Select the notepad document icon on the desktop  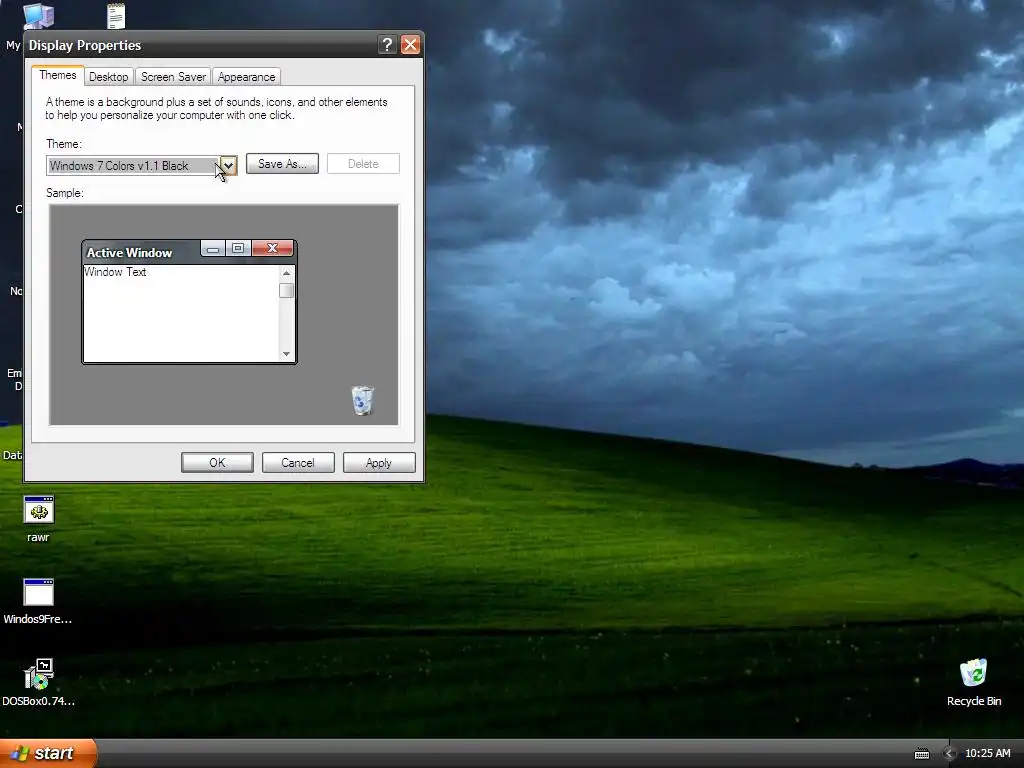[x=116, y=16]
